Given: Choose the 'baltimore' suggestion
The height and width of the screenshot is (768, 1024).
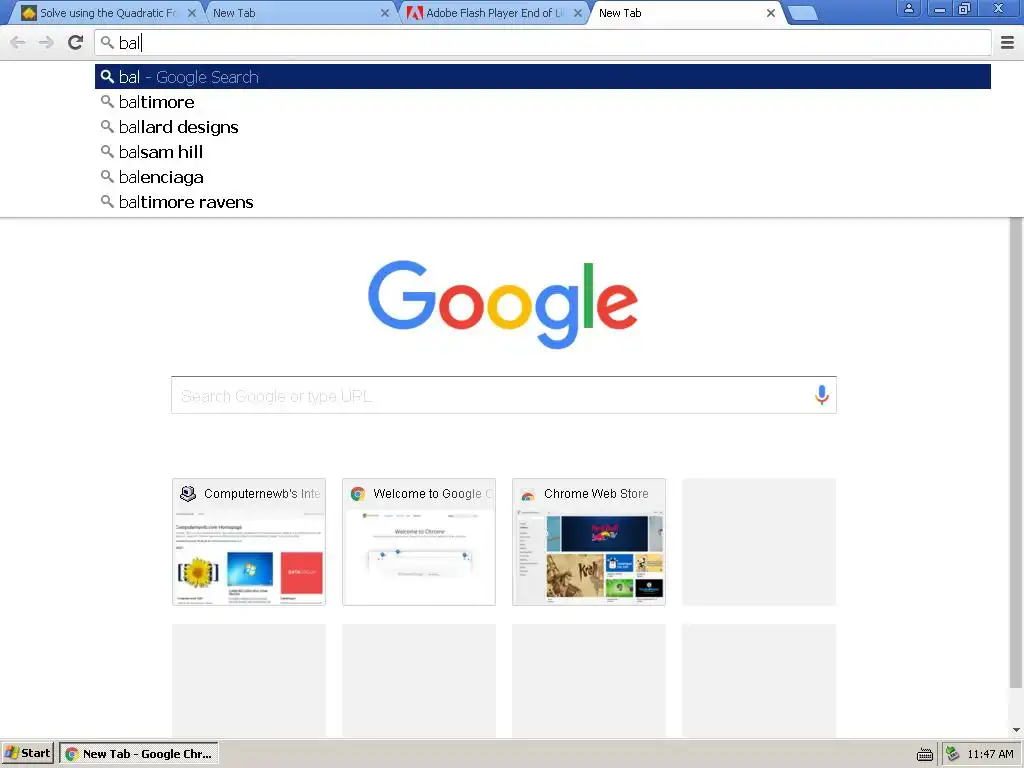Looking at the screenshot, I should [x=543, y=102].
